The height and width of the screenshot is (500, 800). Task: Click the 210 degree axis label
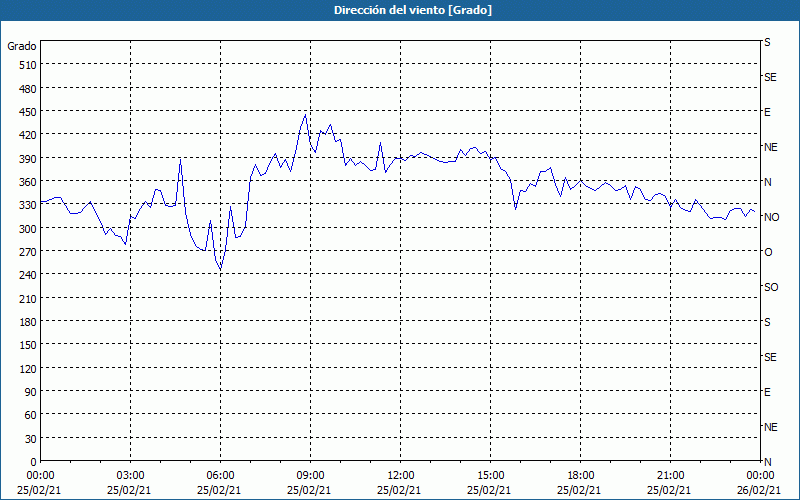coord(28,298)
